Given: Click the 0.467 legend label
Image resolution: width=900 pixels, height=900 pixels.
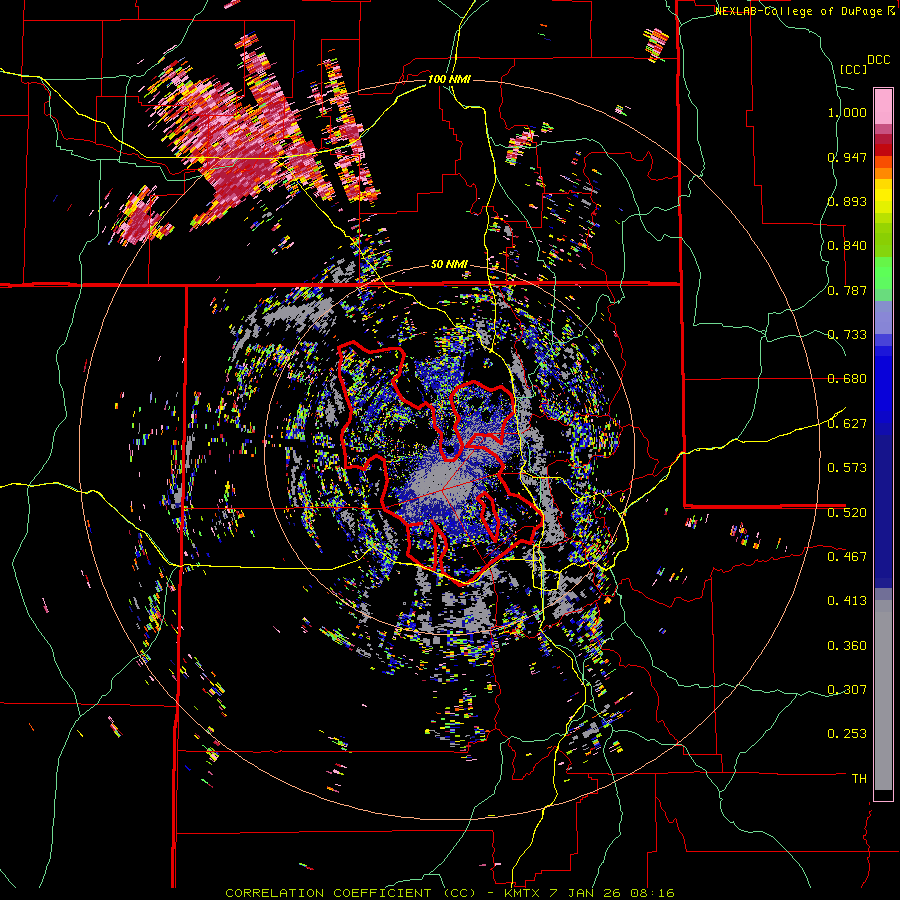Looking at the screenshot, I should click(847, 556).
